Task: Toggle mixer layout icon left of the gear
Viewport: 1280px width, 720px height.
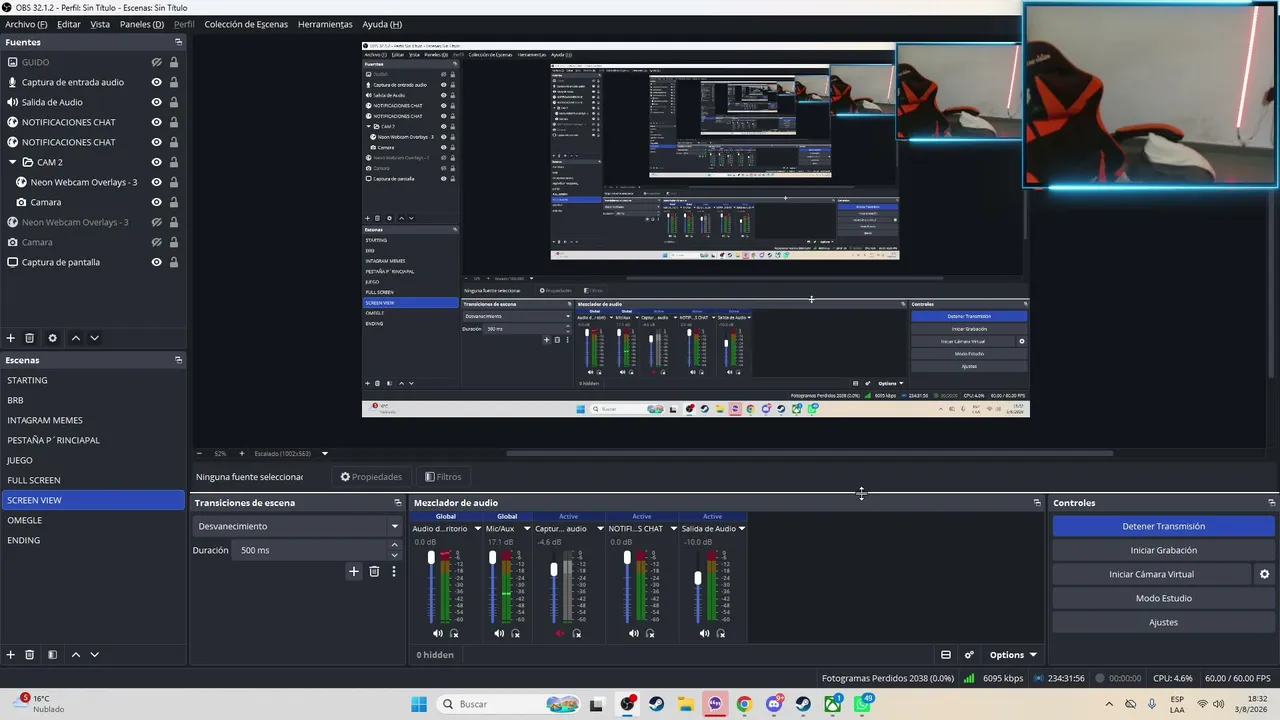Action: pos(946,655)
